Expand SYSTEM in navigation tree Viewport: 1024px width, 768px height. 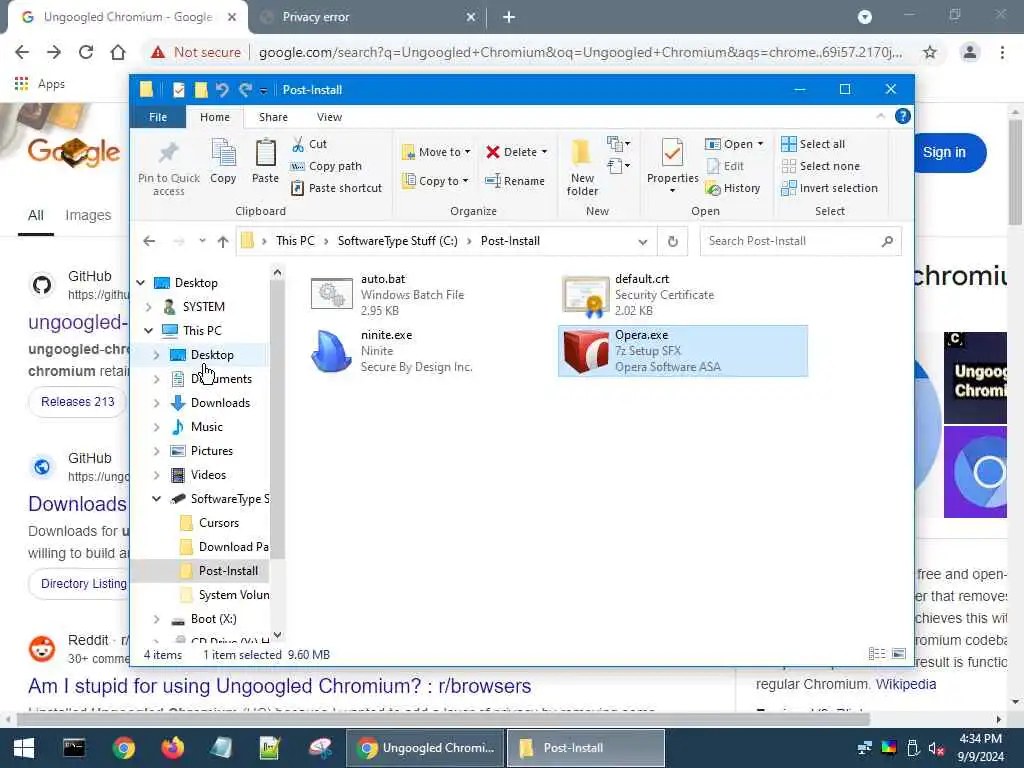coord(149,307)
